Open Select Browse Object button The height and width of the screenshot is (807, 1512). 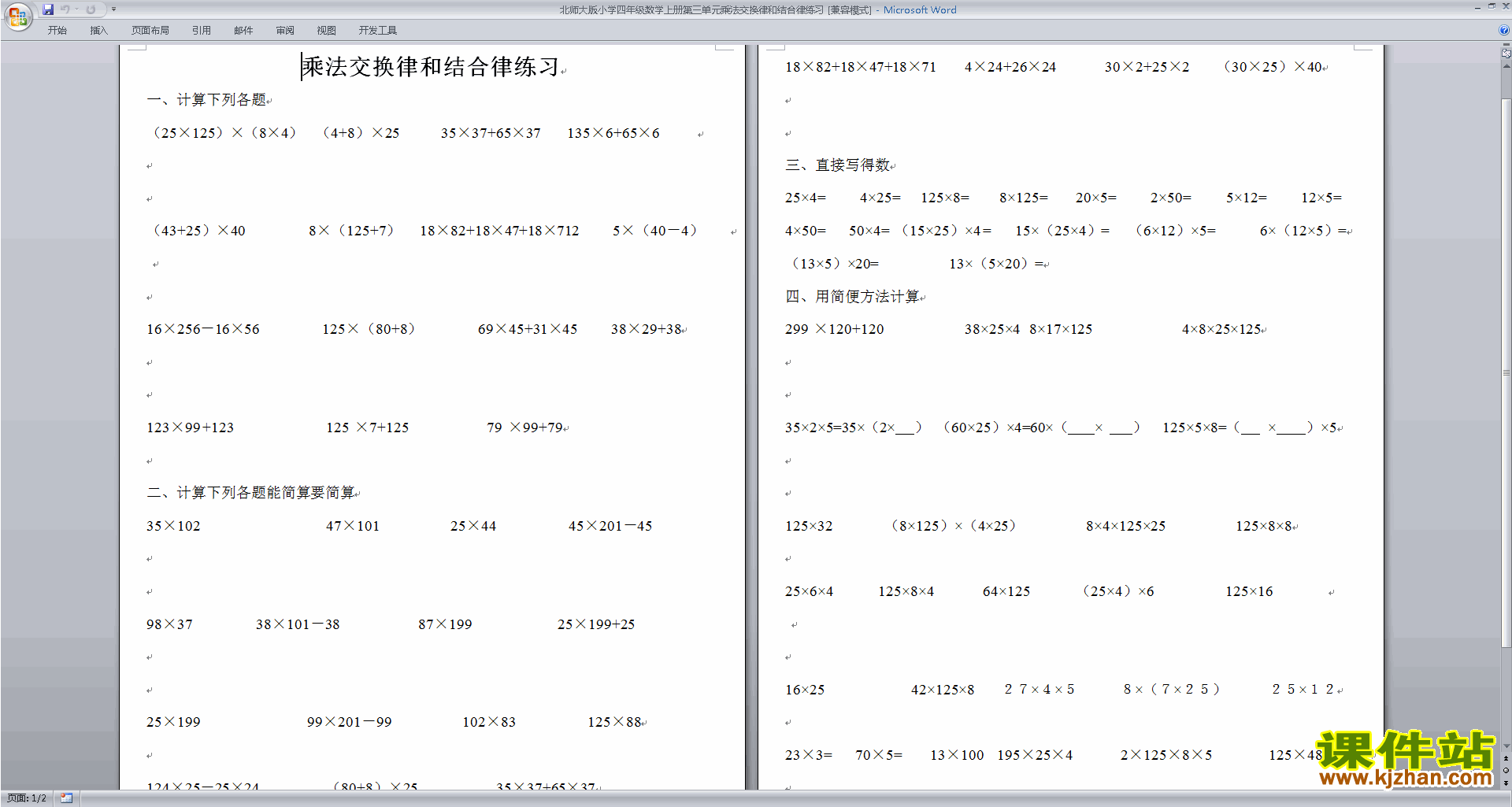coord(1506,770)
